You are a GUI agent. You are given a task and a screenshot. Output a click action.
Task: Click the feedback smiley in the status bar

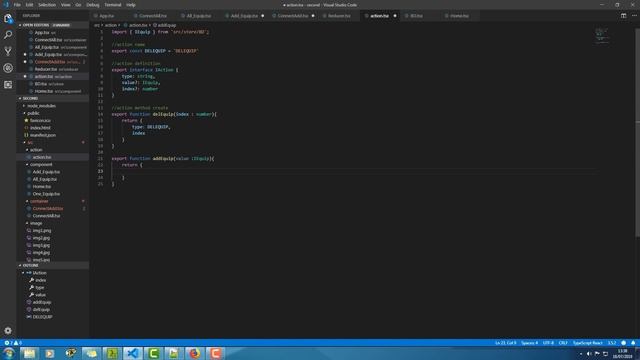pyautogui.click(x=623, y=343)
